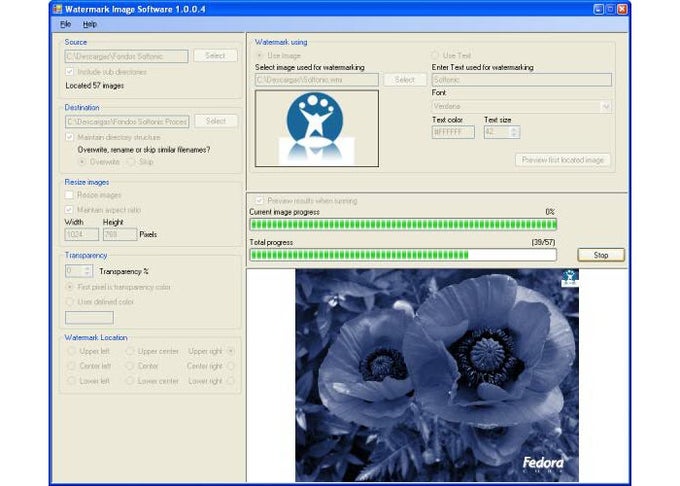680x486 pixels.
Task: Click the watermark image path field
Action: click(317, 80)
